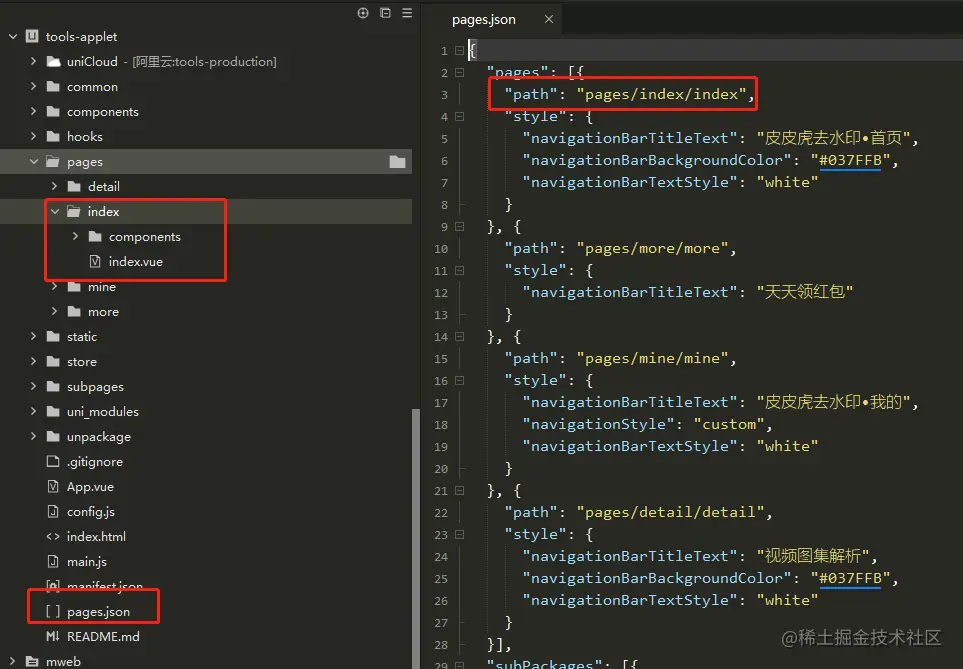Click the main.js file icon
This screenshot has height=669, width=963.
coord(53,561)
